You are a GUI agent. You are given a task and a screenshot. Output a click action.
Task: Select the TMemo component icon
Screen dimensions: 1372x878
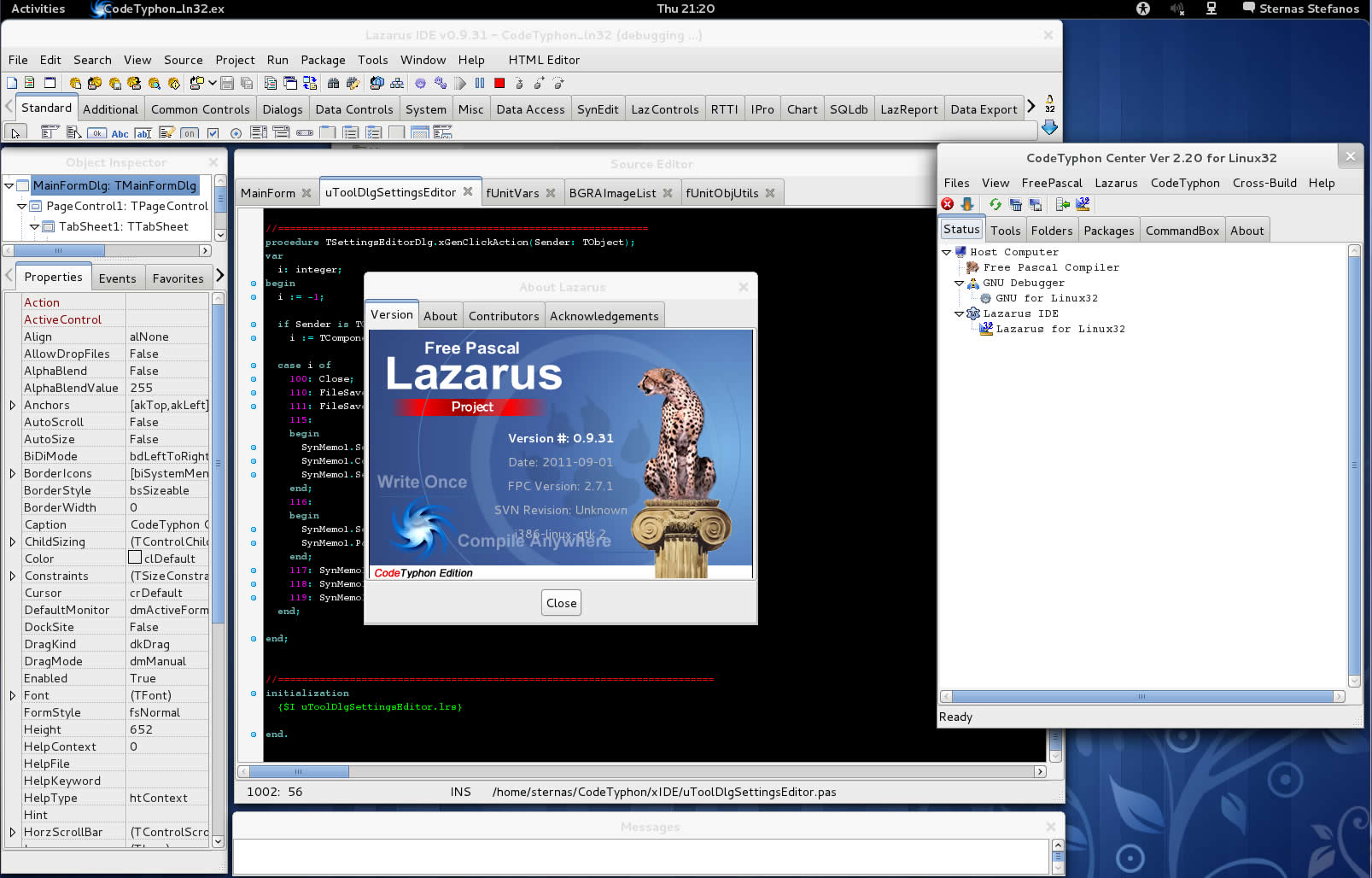coord(166,132)
